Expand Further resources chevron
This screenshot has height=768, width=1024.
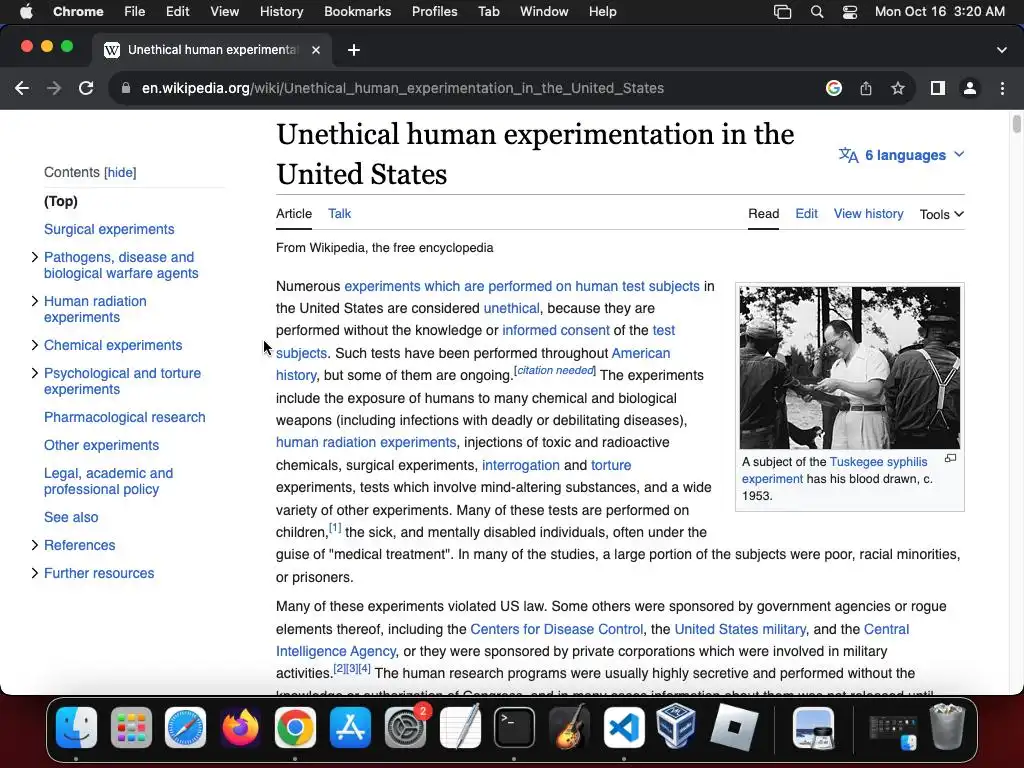coord(35,573)
